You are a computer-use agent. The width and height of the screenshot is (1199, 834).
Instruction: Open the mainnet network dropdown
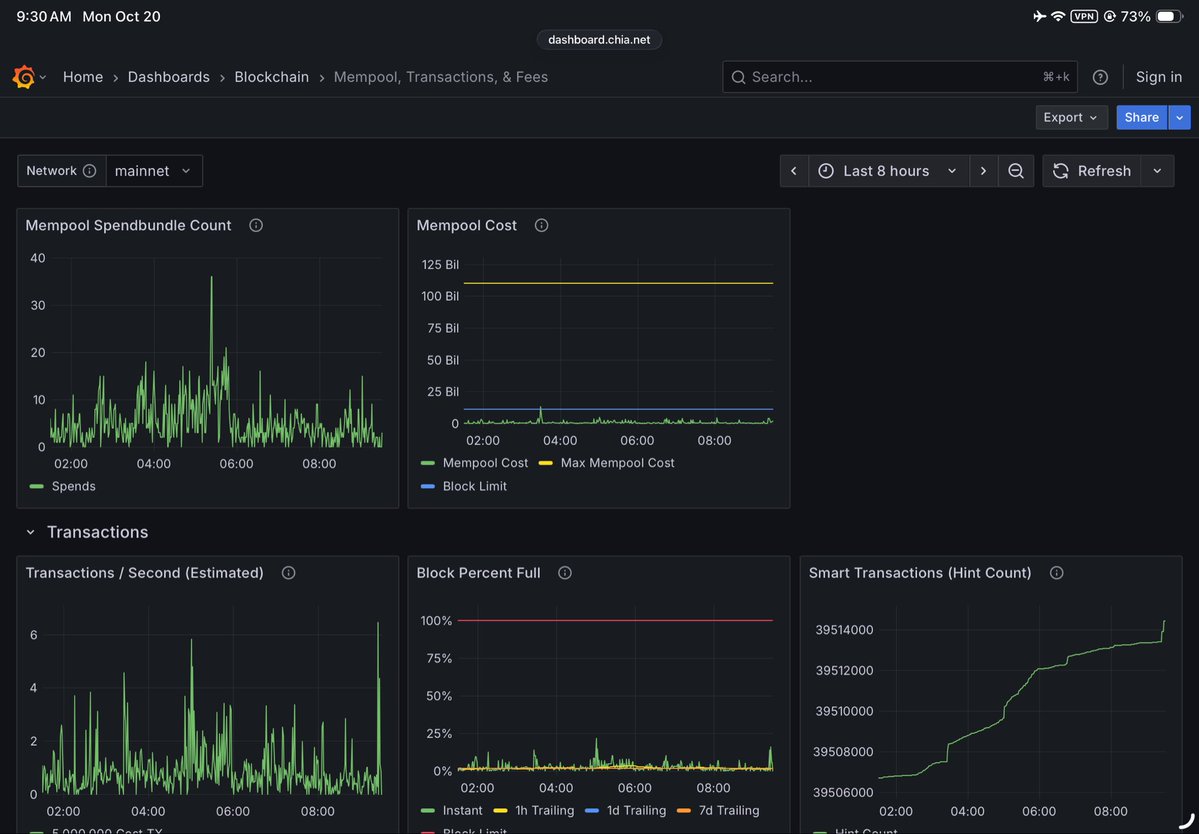[154, 171]
